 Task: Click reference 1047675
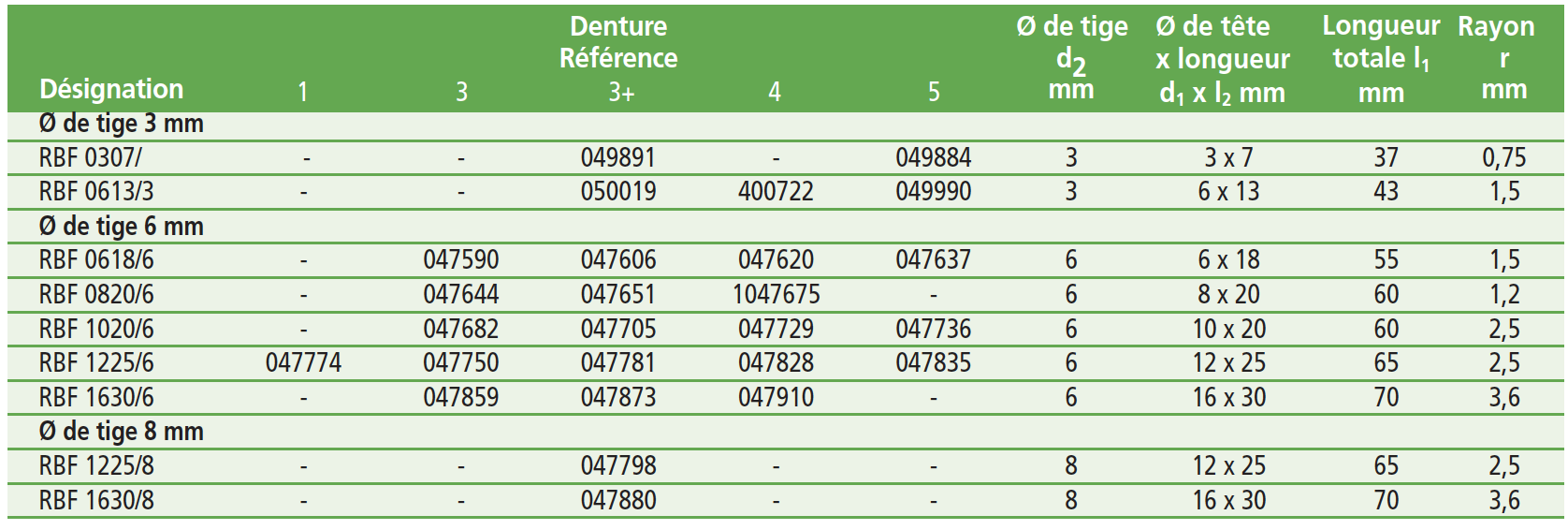(776, 295)
